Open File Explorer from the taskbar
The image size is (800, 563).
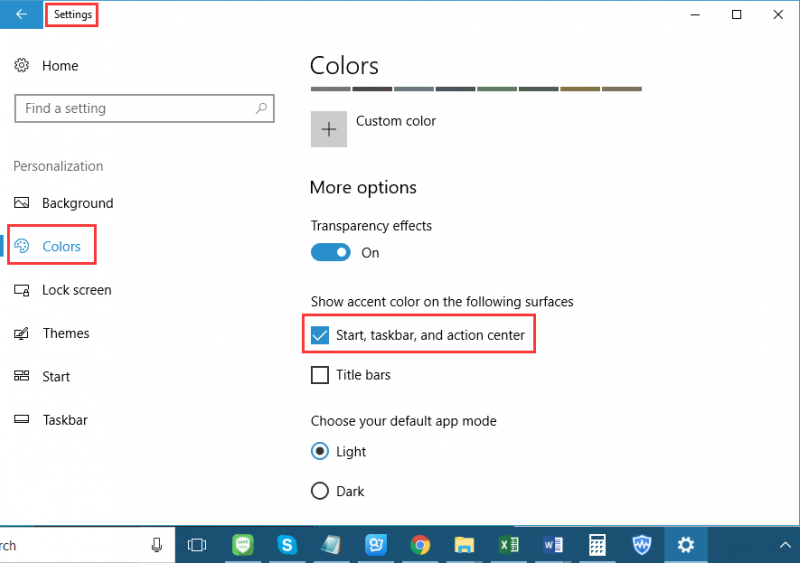pos(464,545)
